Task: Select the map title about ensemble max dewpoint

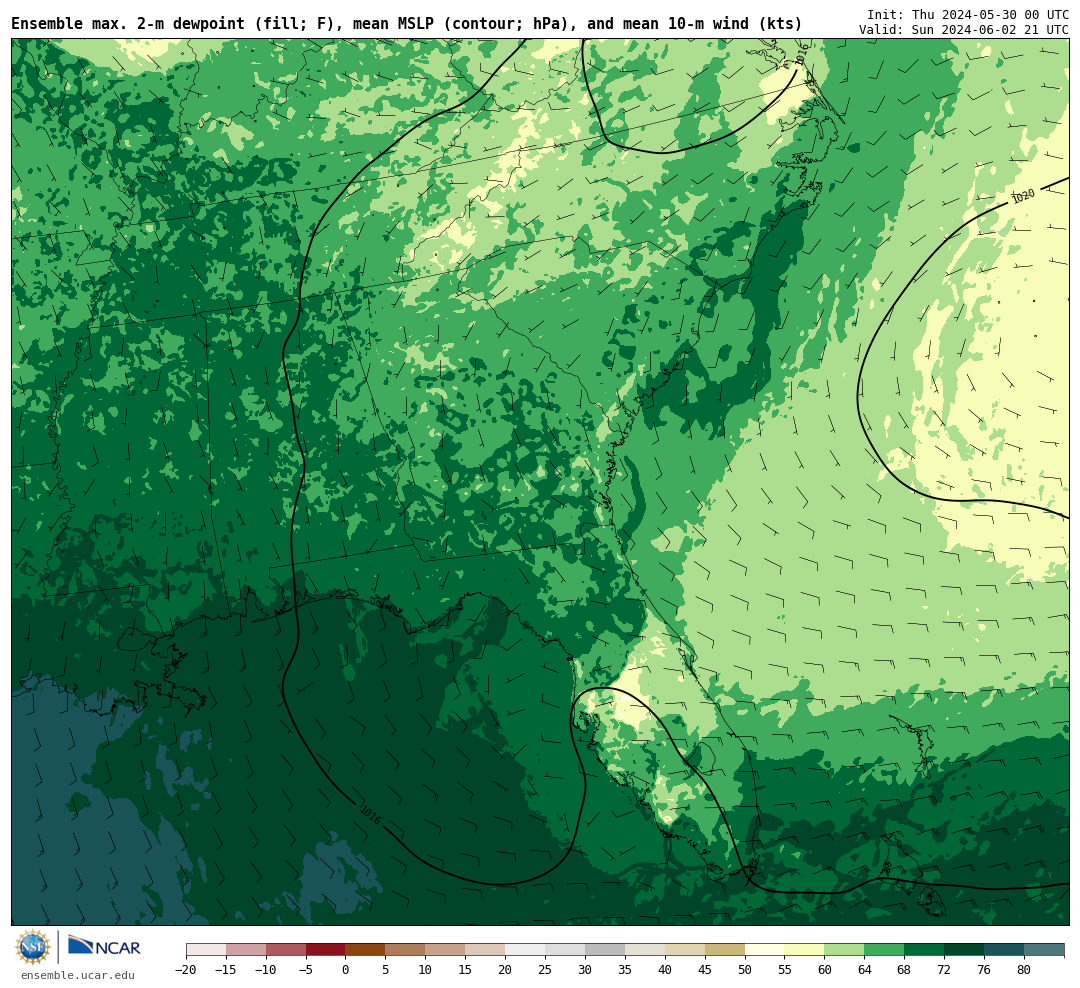Action: click(x=406, y=24)
